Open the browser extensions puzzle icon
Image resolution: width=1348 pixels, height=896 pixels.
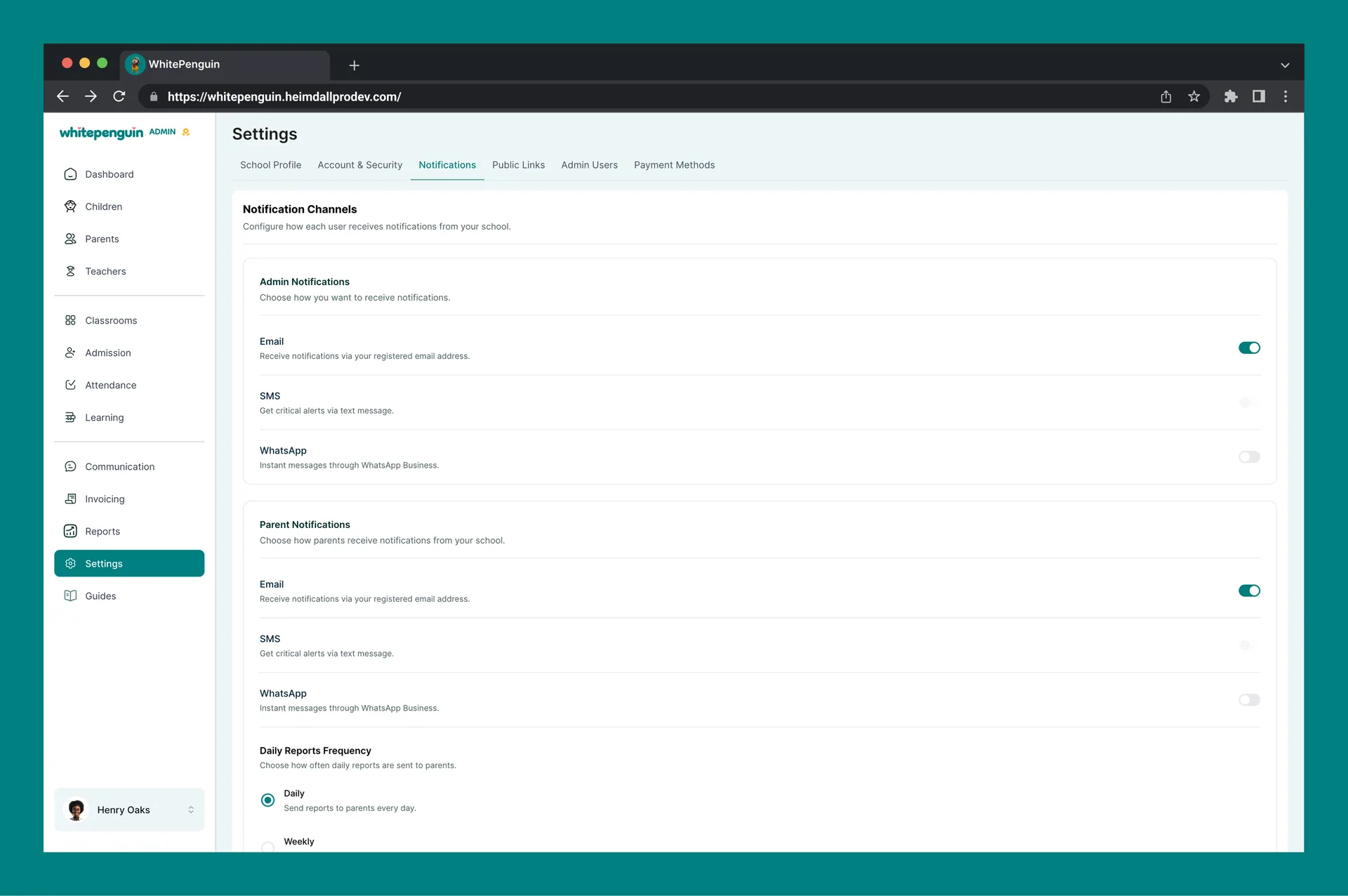(1231, 96)
